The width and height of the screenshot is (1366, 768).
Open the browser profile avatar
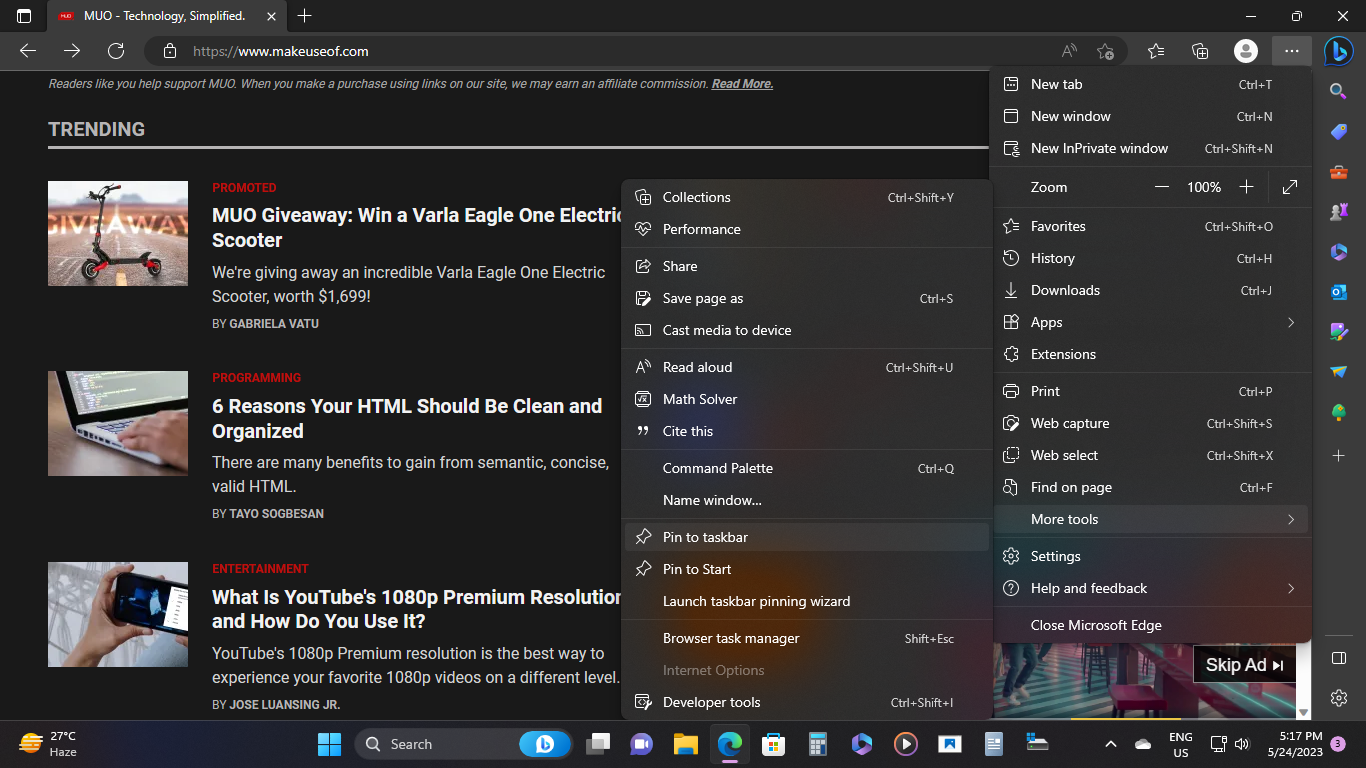[x=1245, y=50]
